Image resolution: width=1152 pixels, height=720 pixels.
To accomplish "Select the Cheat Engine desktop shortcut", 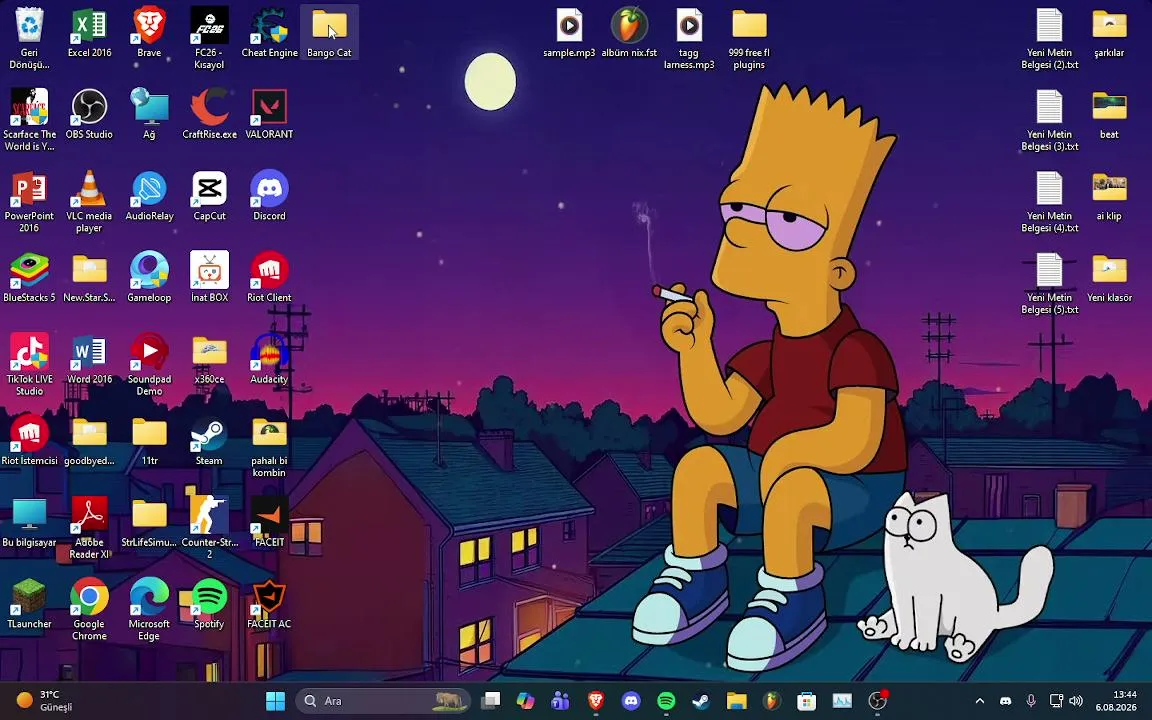I will [270, 32].
